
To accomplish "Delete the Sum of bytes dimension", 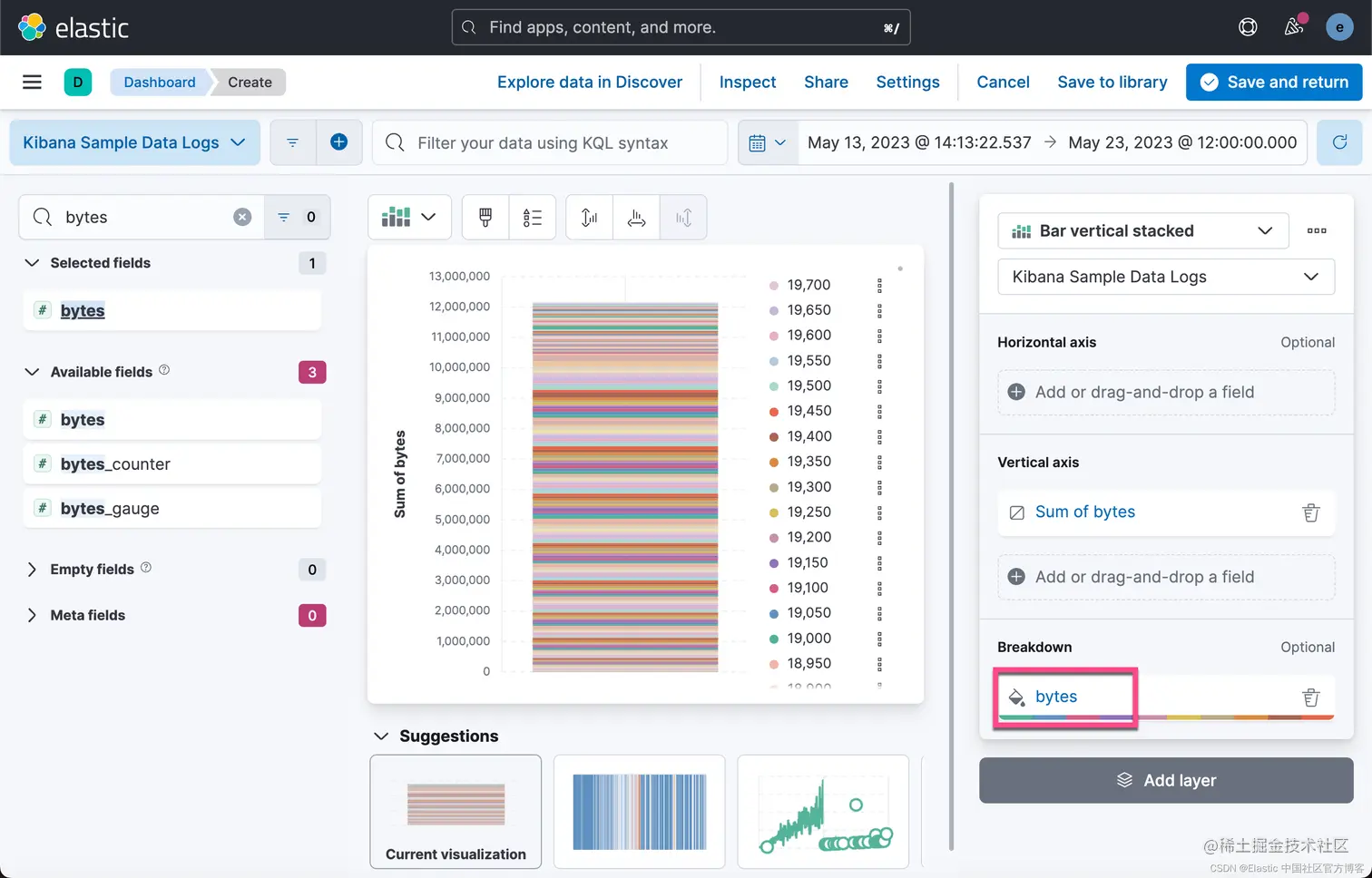I will 1311,512.
